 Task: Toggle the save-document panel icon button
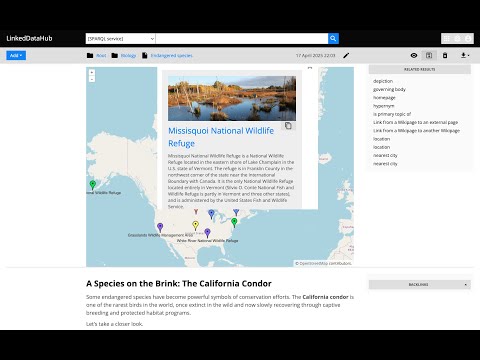(429, 55)
